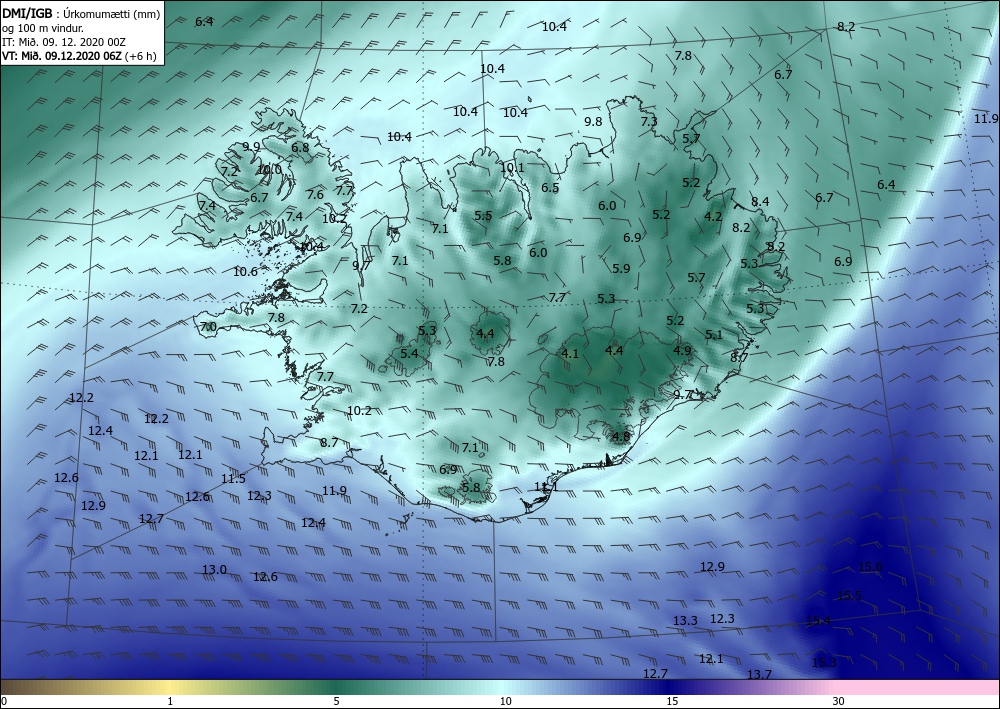1000x709 pixels.
Task: Click the map value 5.4
Action: tap(409, 353)
